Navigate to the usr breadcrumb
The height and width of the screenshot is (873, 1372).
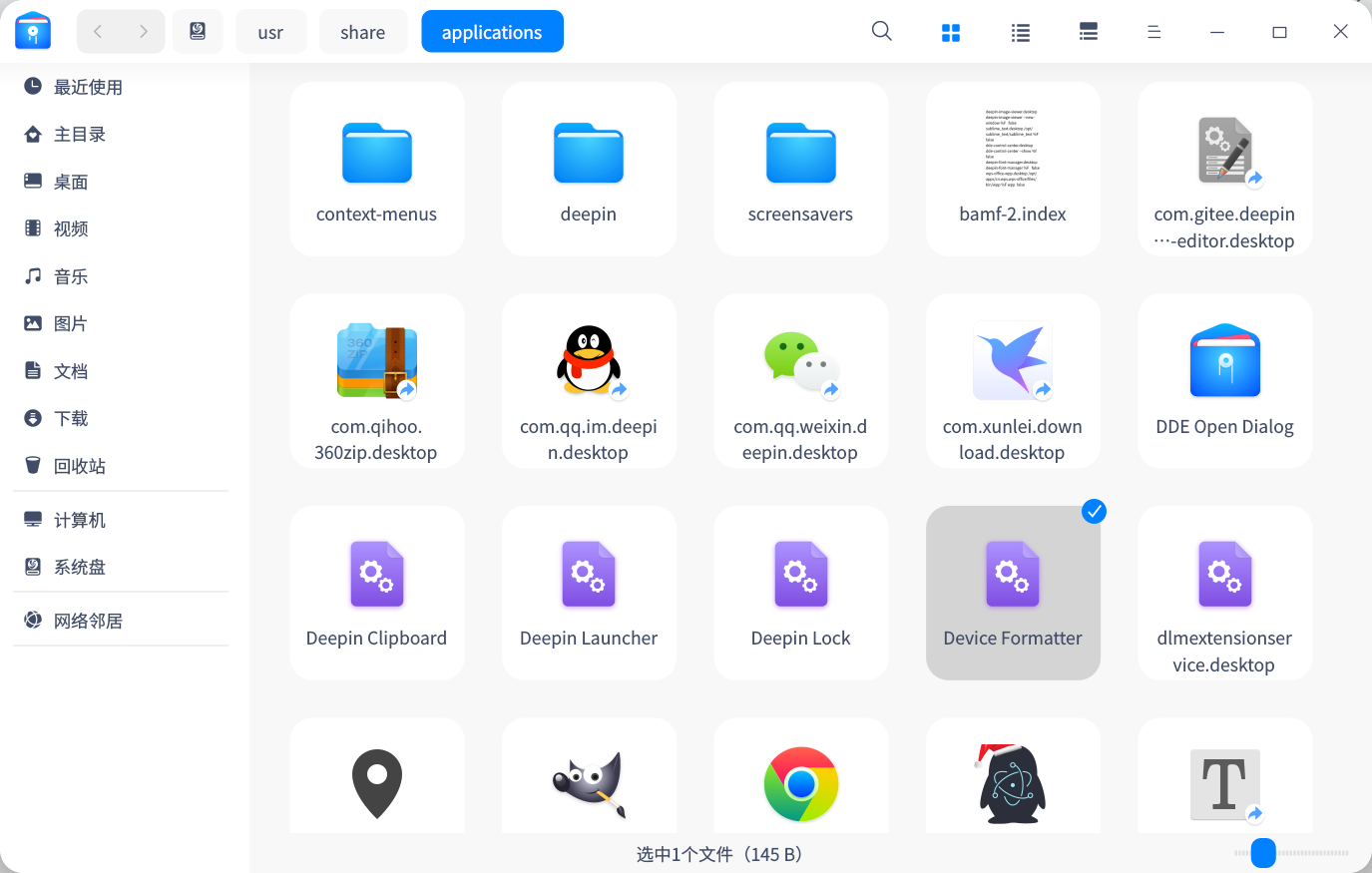(270, 32)
